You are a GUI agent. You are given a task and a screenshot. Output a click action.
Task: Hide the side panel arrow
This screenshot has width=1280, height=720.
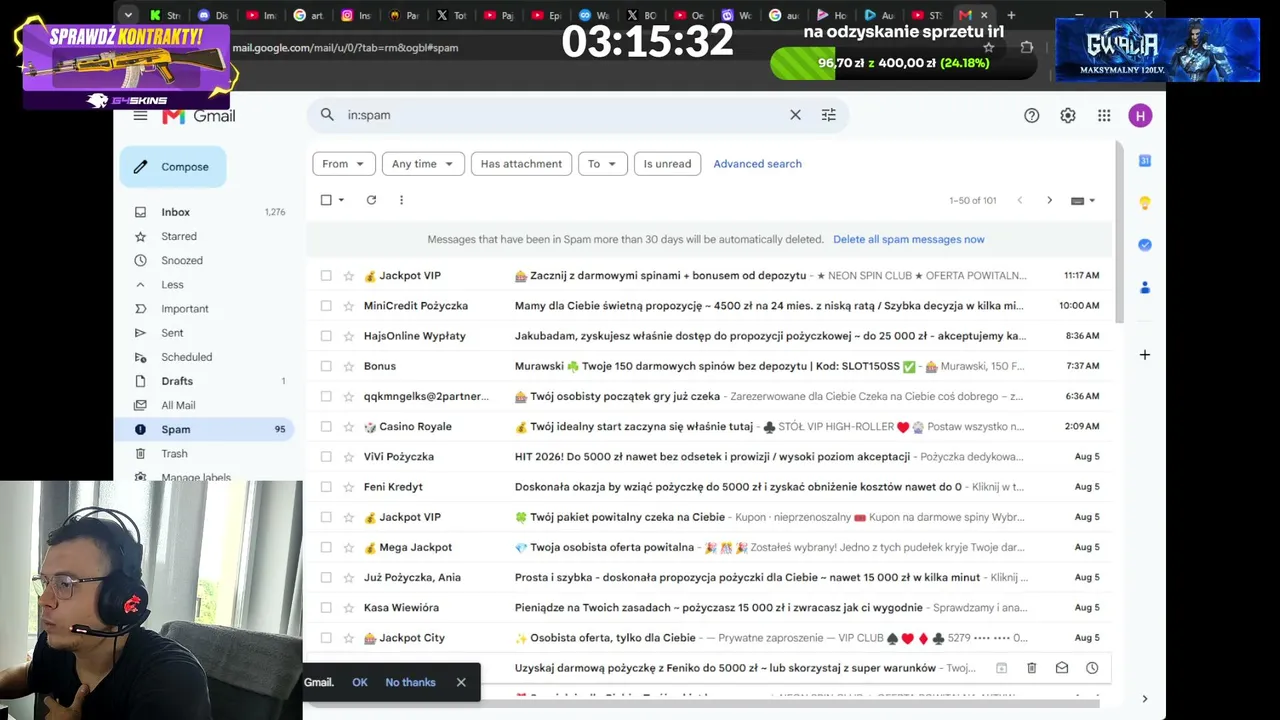coord(1145,699)
